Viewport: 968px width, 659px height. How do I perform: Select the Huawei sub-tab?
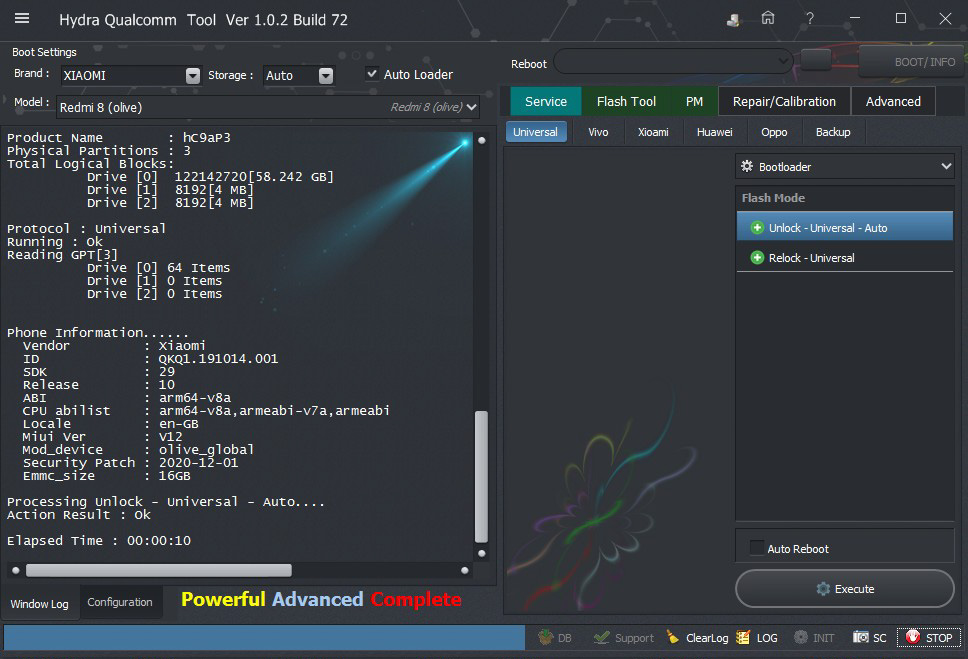[714, 132]
